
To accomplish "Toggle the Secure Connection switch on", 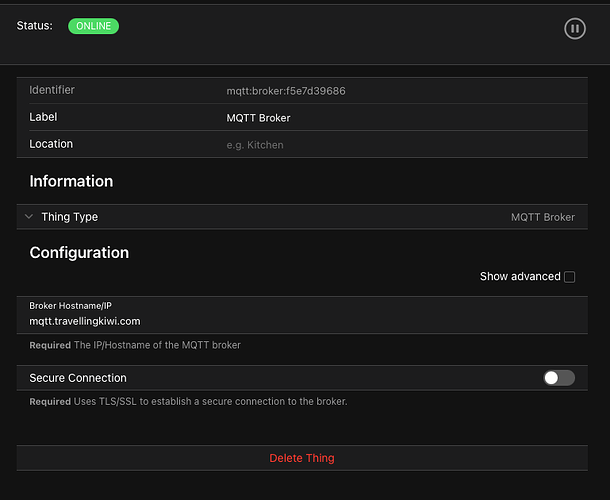I will (x=559, y=378).
